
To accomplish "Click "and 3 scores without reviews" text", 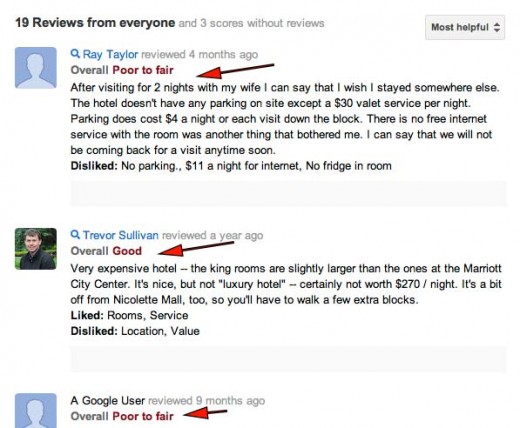I will [x=251, y=23].
